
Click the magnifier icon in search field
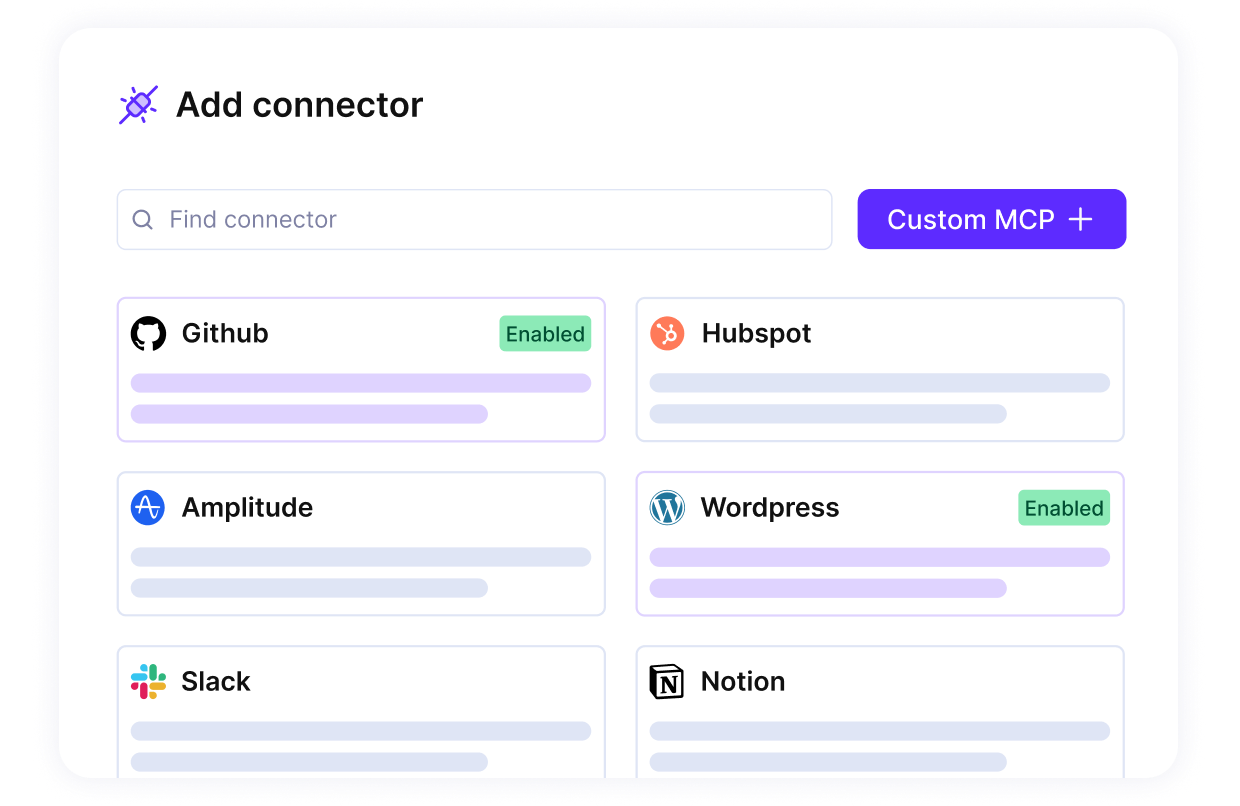tap(143, 219)
